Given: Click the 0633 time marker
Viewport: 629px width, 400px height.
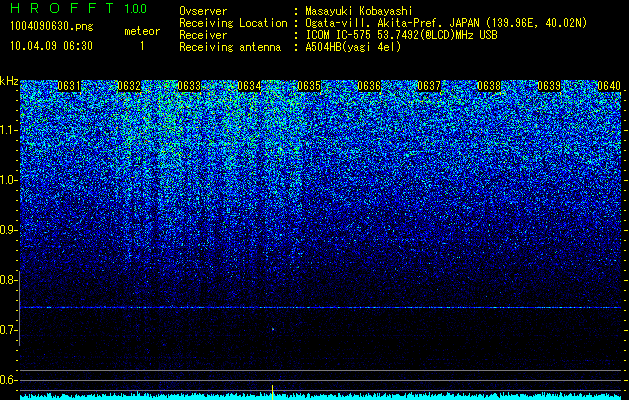Looking at the screenshot, I should (189, 86).
